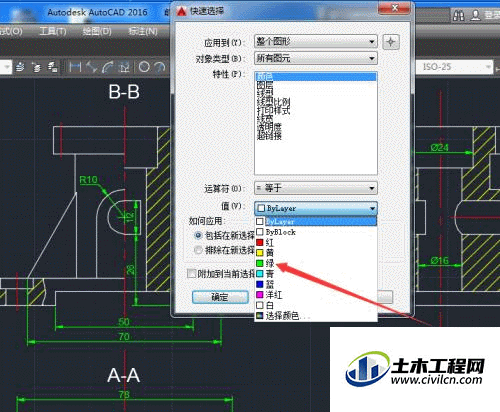Click the A-A section label
The width and height of the screenshot is (500, 412).
click(x=124, y=376)
